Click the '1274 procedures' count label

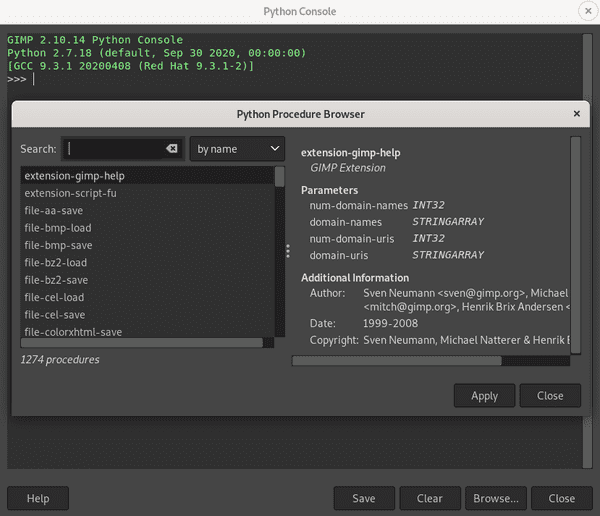(x=60, y=359)
